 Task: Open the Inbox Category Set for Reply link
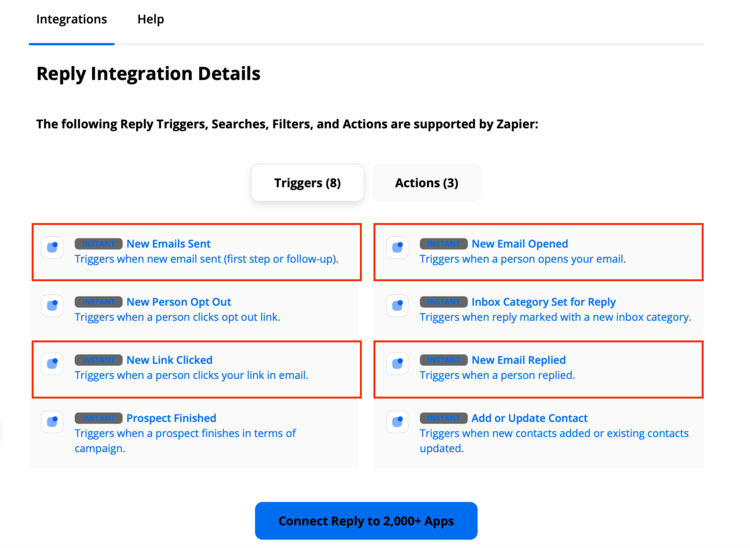pyautogui.click(x=544, y=302)
